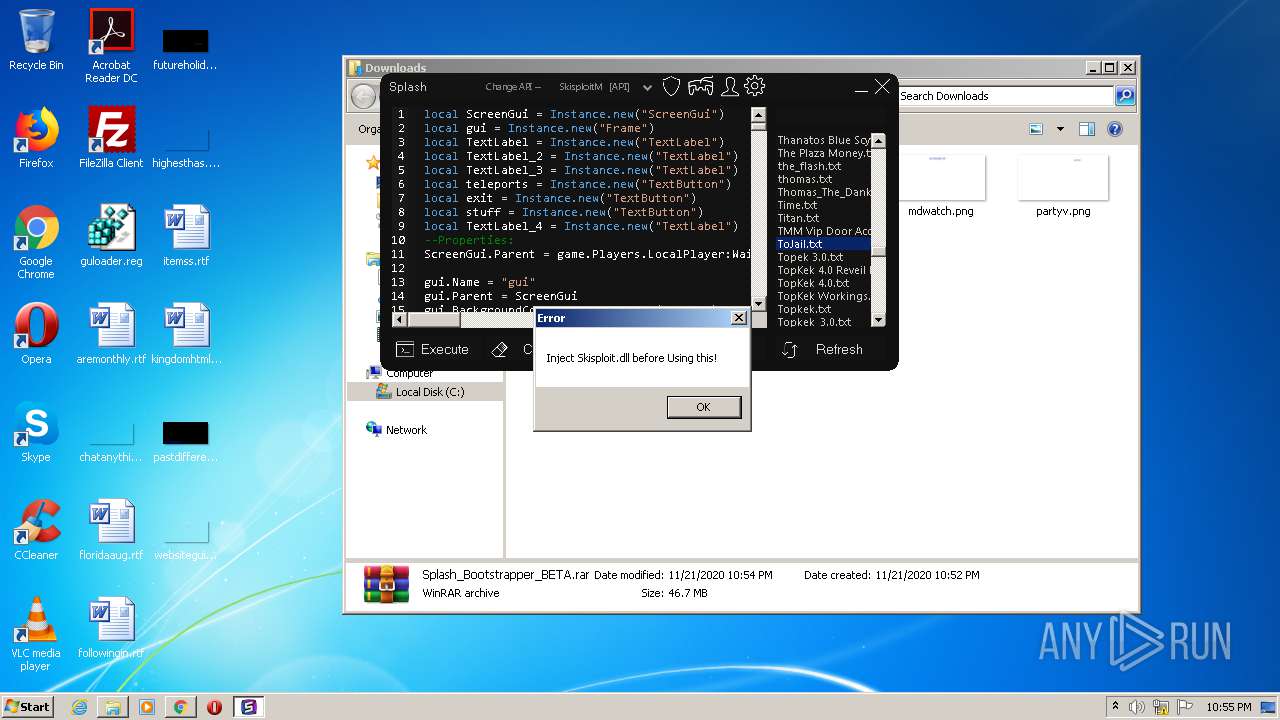Image resolution: width=1280 pixels, height=720 pixels.
Task: Select Topkek.txt in script list
Action: click(x=824, y=309)
